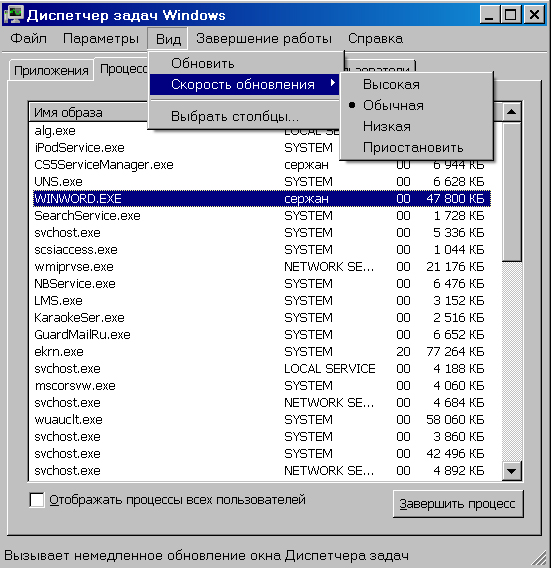Enable Отображать процессы всех пользователей checkbox
This screenshot has width=551, height=568.
[37, 500]
